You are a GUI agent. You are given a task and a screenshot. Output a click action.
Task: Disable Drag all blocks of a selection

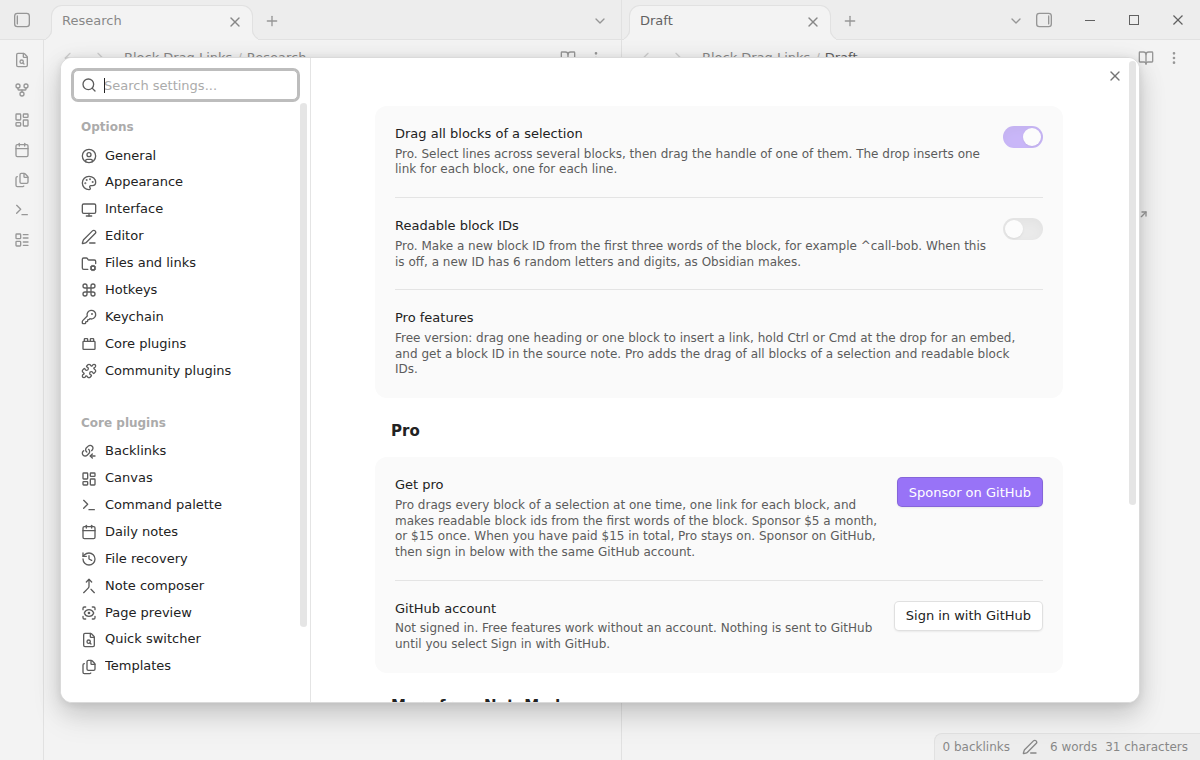point(1023,137)
